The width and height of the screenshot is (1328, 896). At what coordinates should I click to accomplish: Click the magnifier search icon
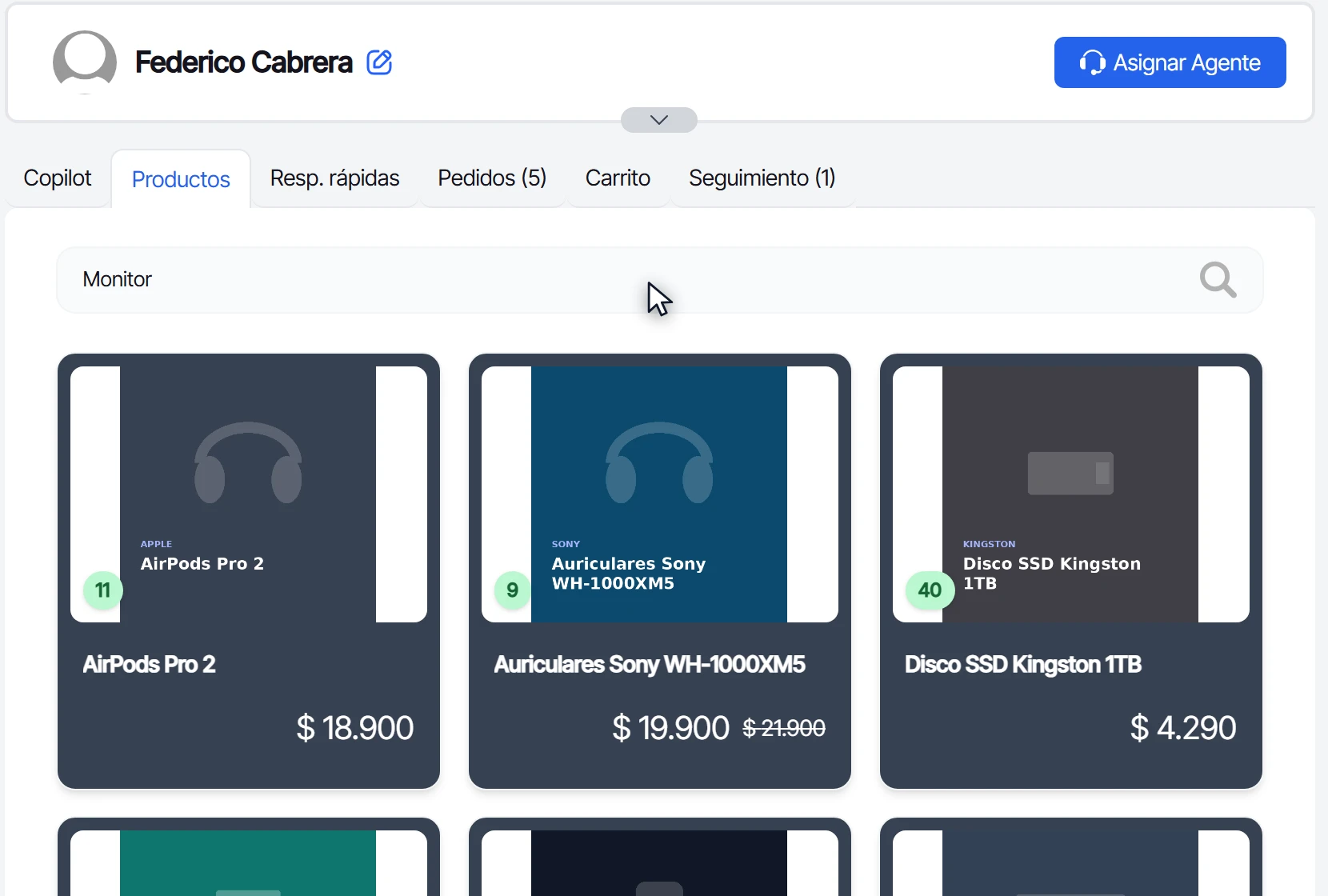tap(1218, 280)
